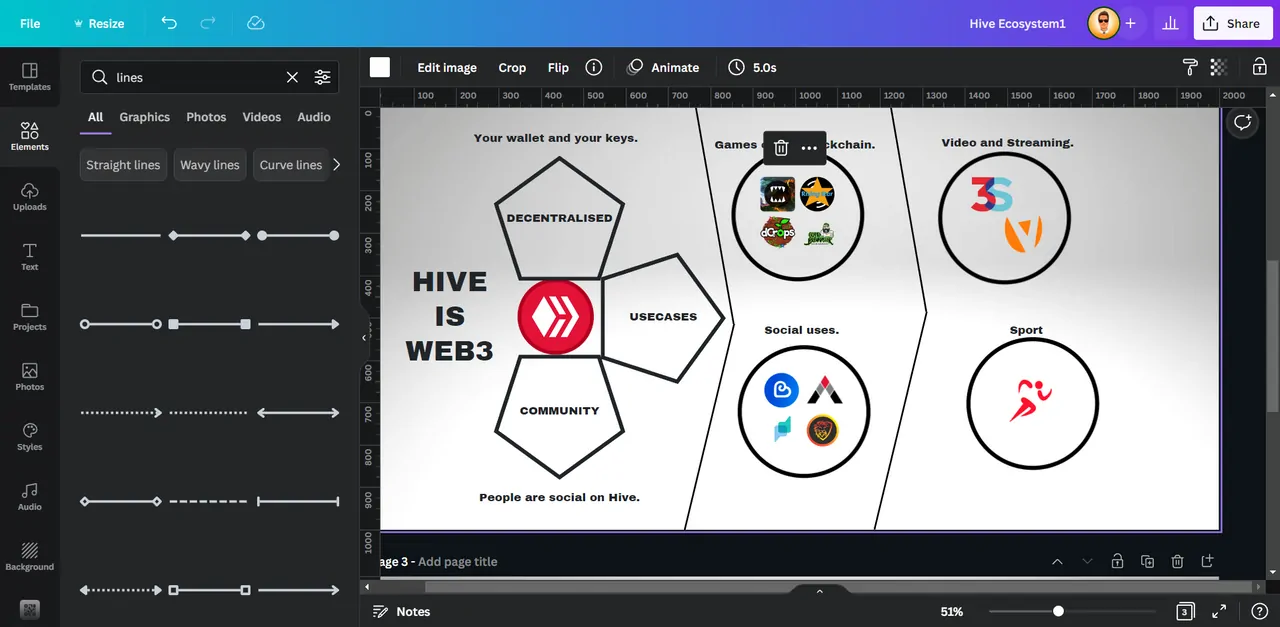Toggle the lock icon in toolbar

(1260, 67)
